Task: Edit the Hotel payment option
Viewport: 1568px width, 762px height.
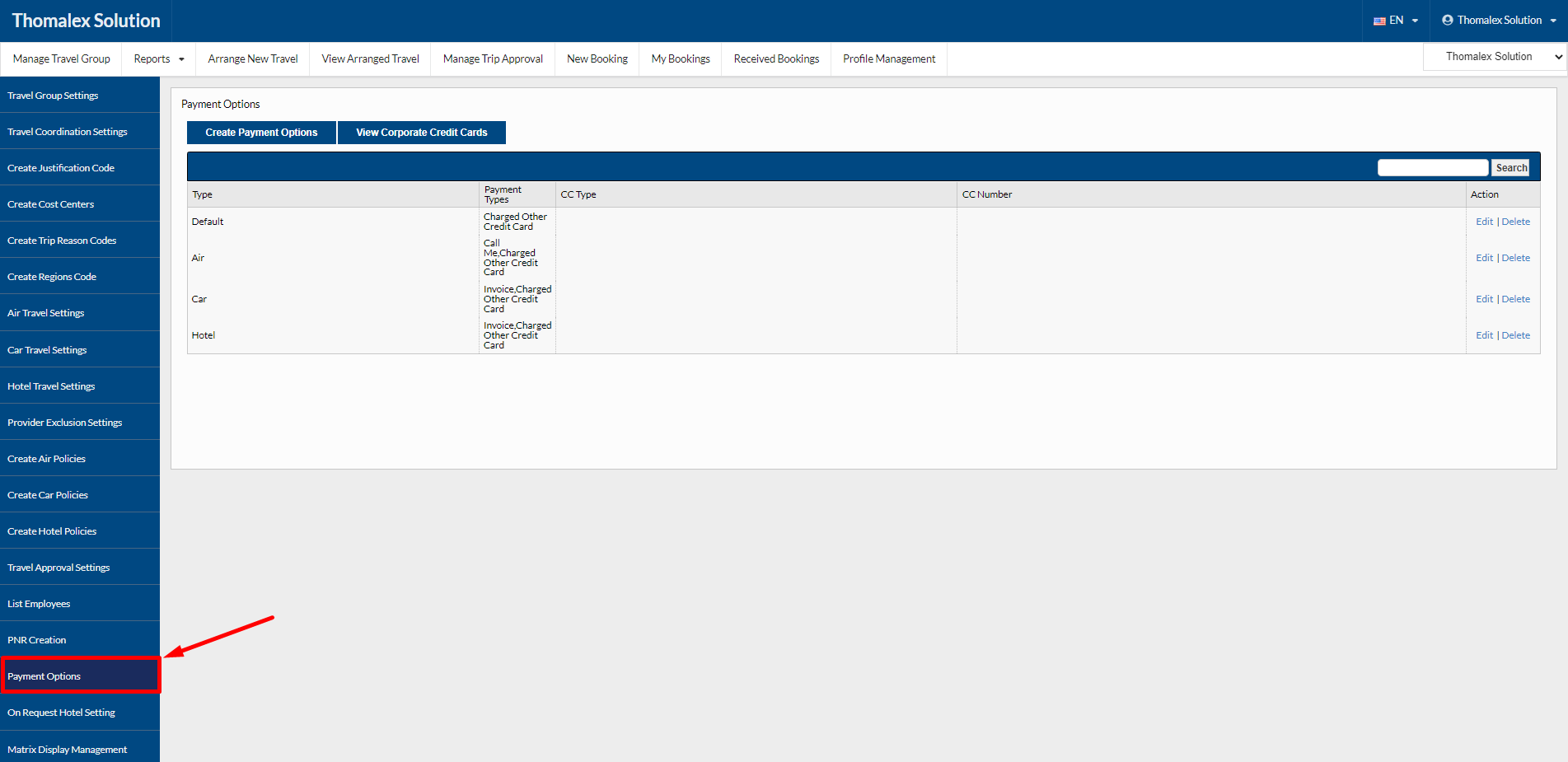Action: pyautogui.click(x=1484, y=335)
